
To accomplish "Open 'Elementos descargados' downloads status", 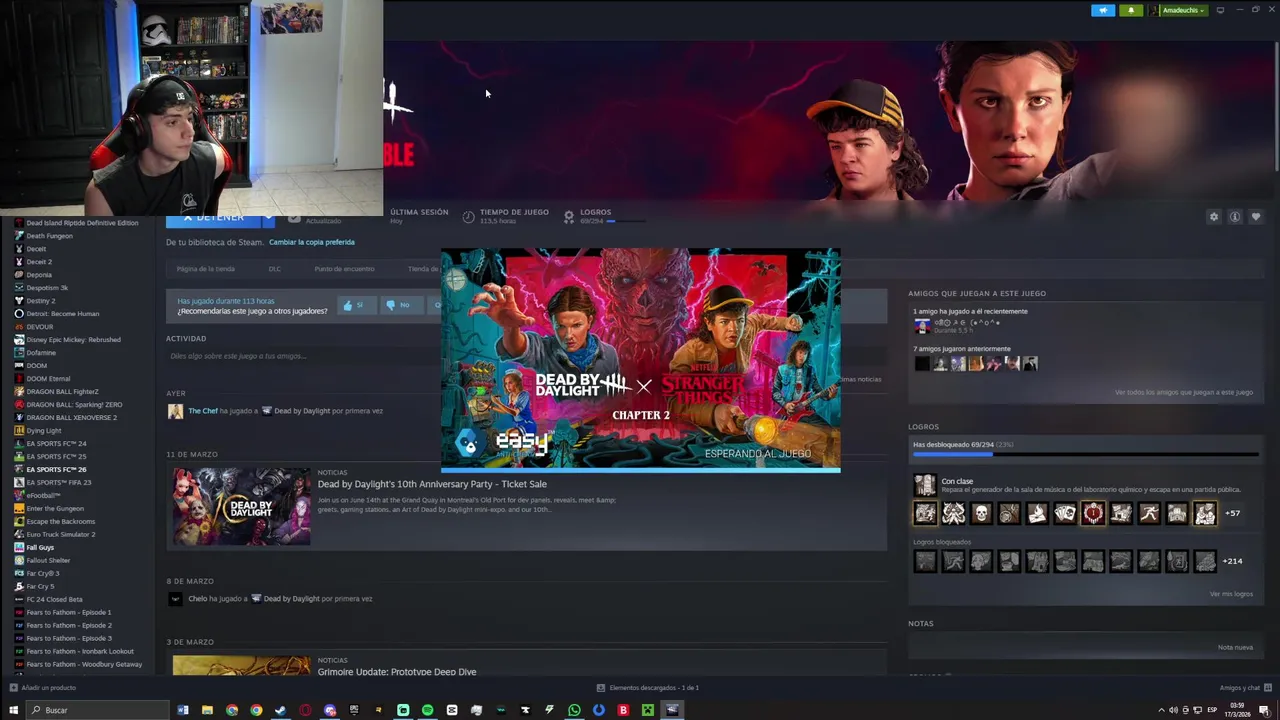I will [648, 688].
